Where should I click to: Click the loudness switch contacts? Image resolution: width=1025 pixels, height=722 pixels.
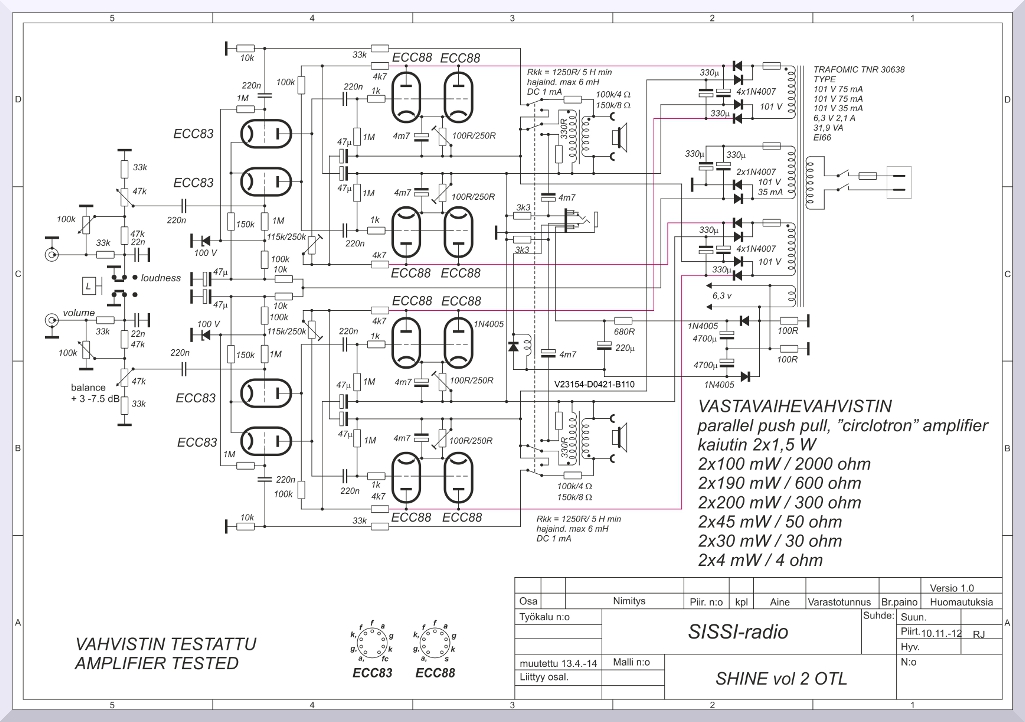point(121,286)
